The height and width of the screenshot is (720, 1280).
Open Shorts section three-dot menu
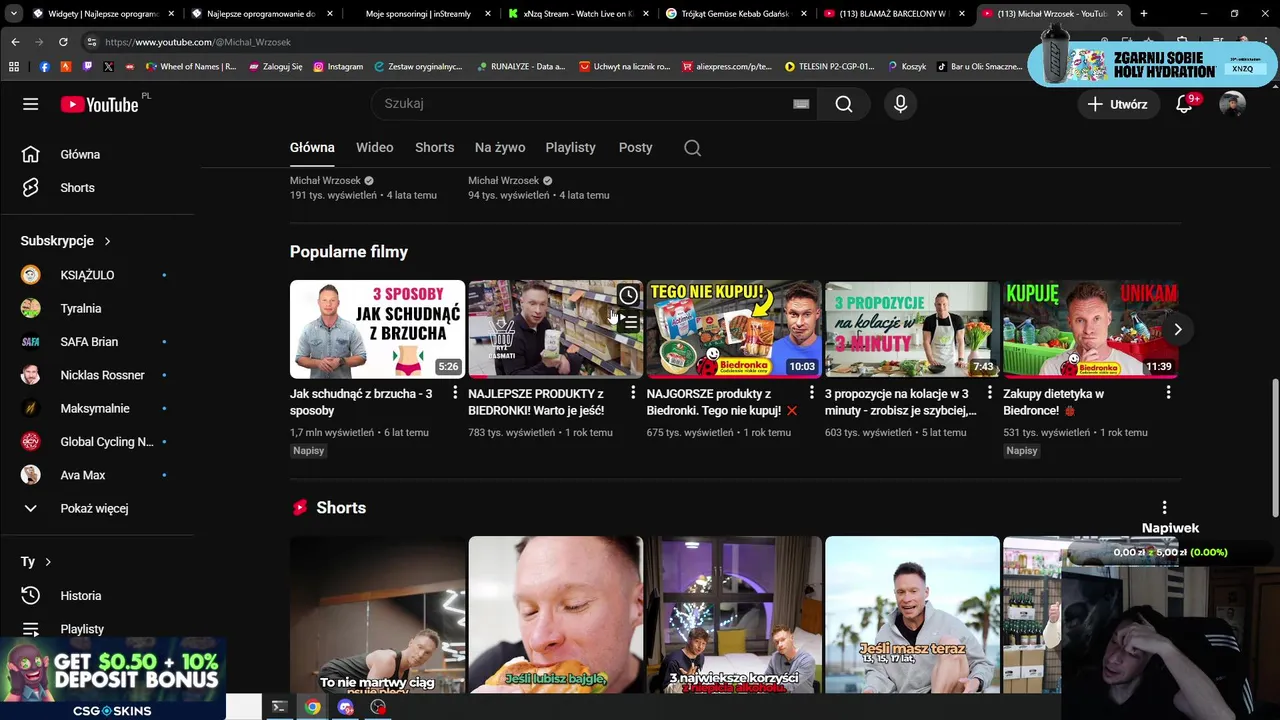point(1164,508)
